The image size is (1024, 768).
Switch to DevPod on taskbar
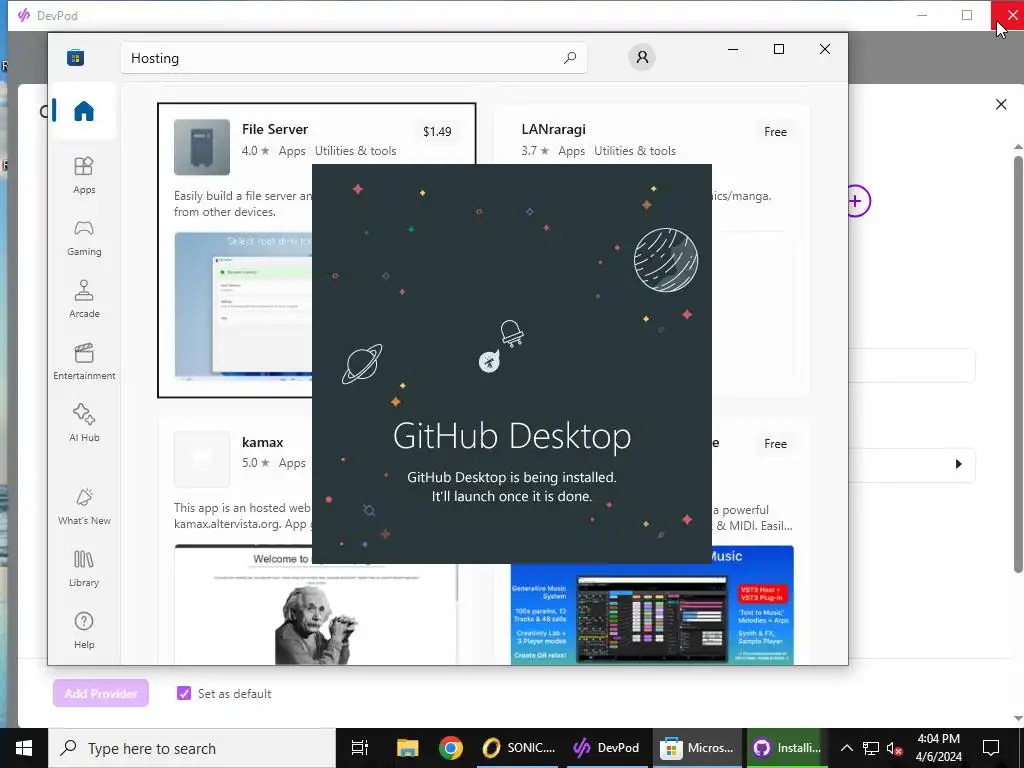(x=606, y=748)
